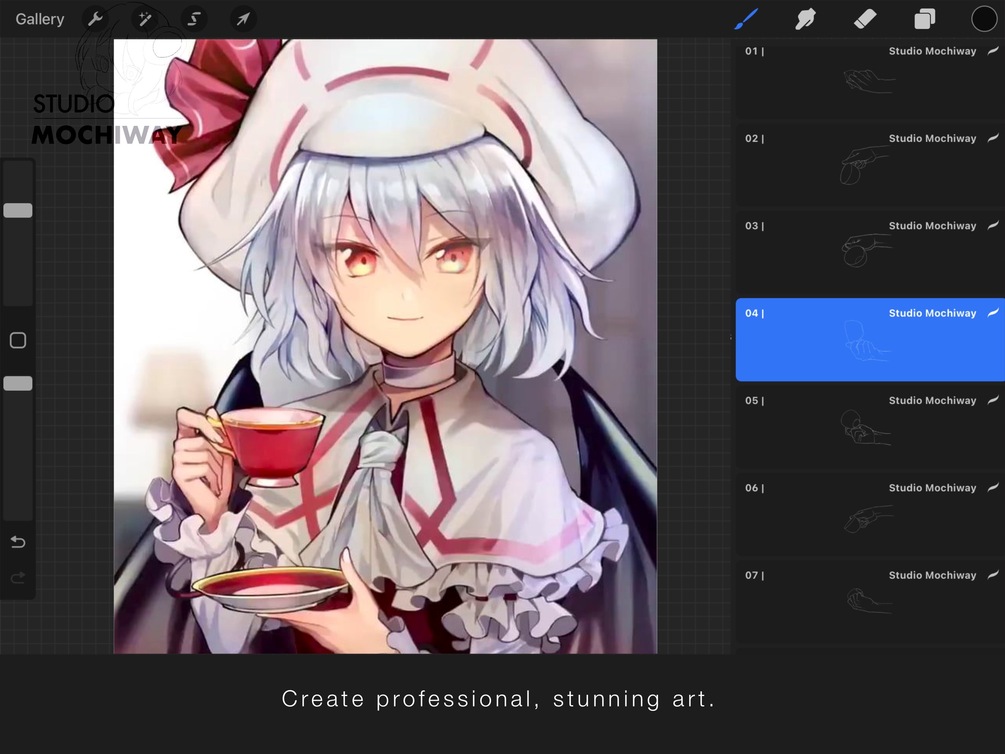Select brush 02 Studio Mochiway
Image resolution: width=1005 pixels, height=754 pixels.
(870, 165)
